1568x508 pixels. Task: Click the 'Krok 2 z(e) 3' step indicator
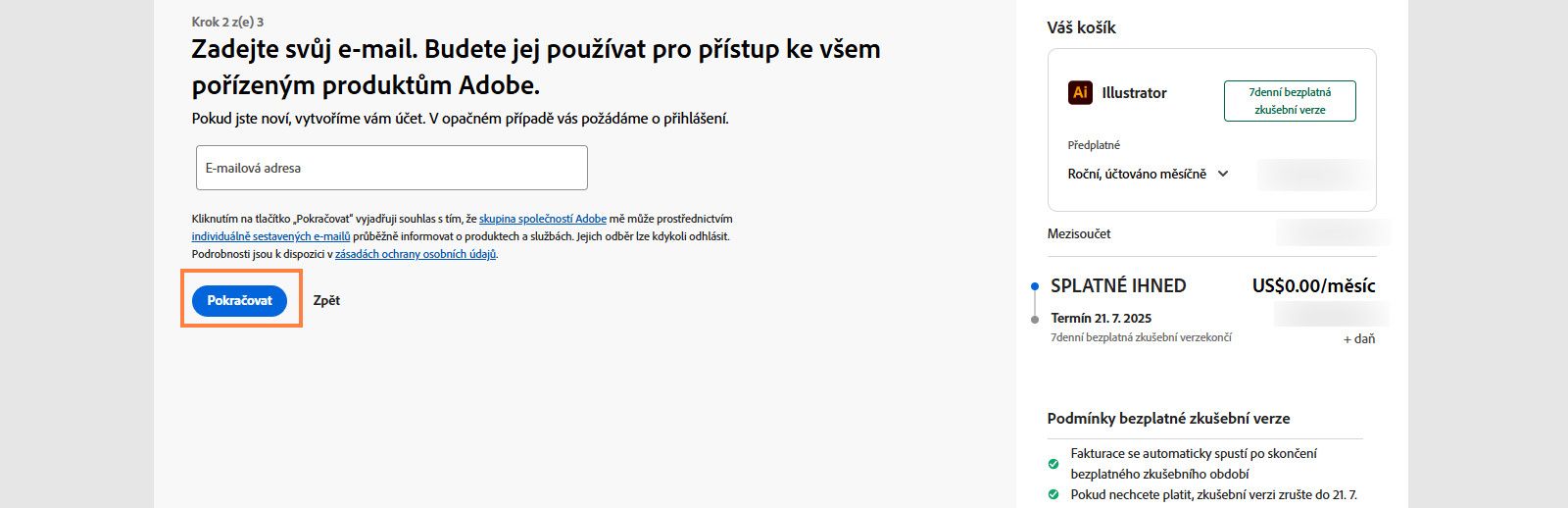[x=227, y=22]
